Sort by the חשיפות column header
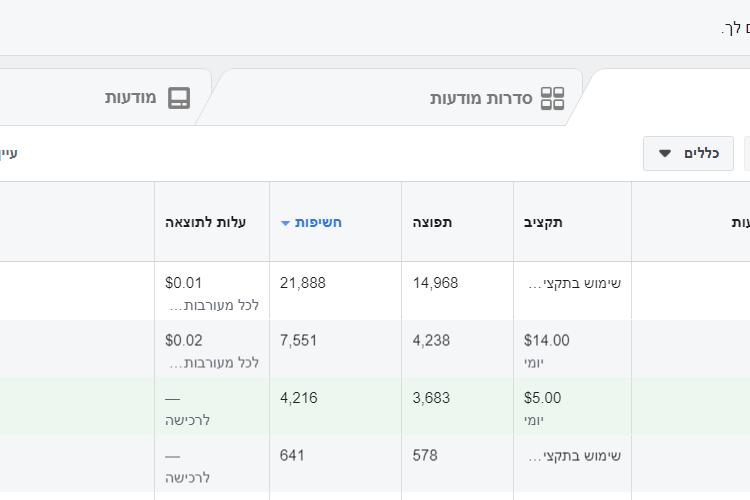 (318, 222)
